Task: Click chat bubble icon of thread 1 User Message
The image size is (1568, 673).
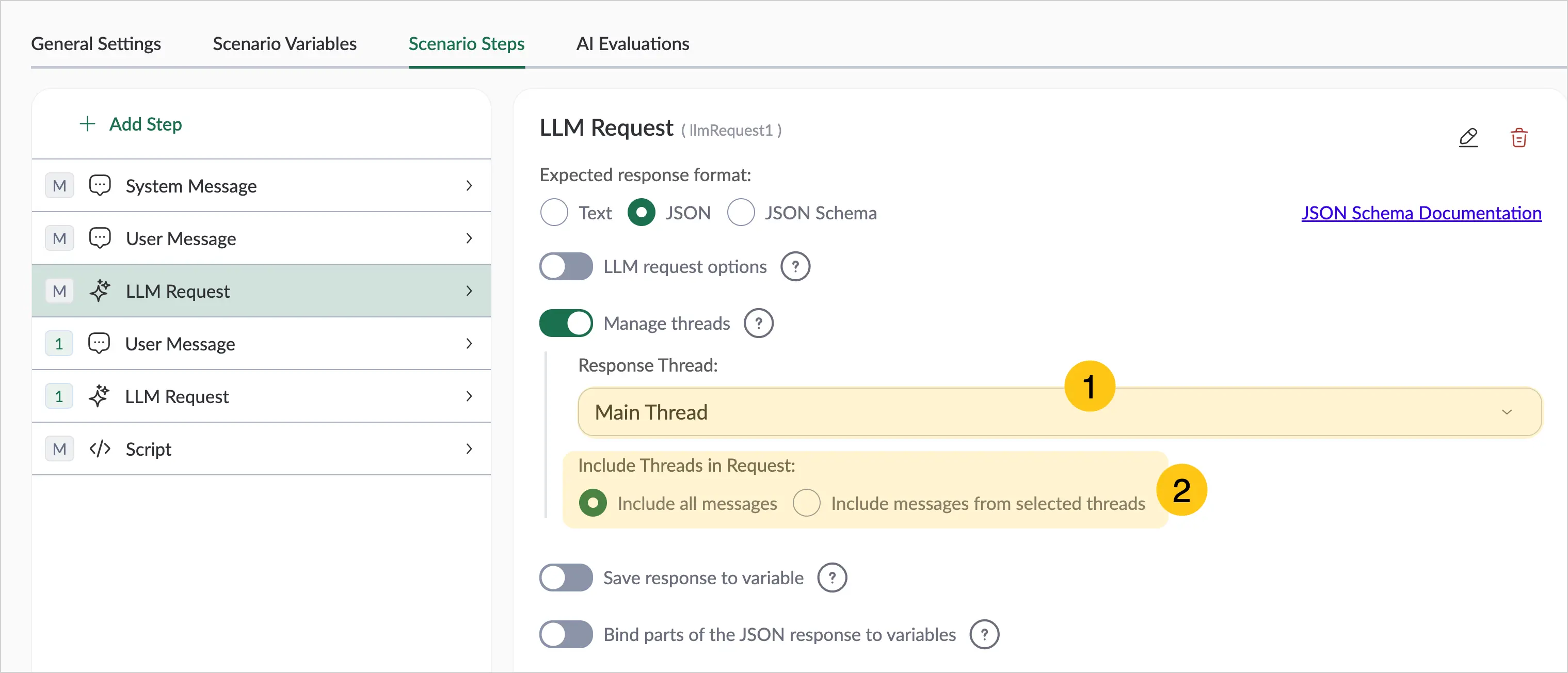Action: (99, 343)
